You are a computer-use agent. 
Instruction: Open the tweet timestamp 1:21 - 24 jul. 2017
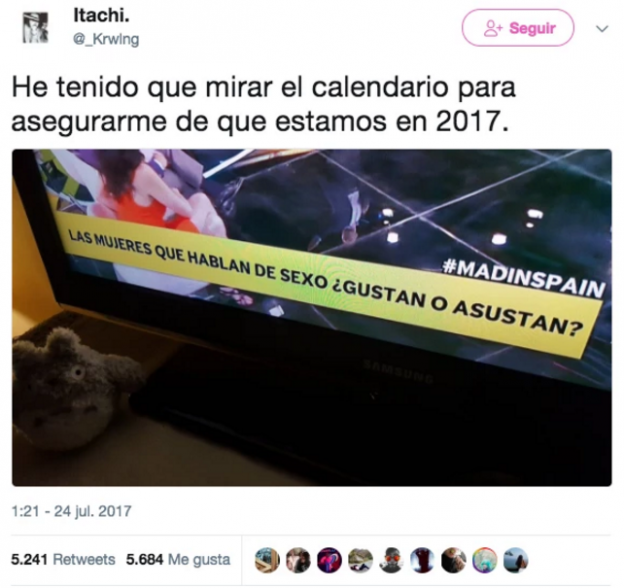pyautogui.click(x=71, y=511)
